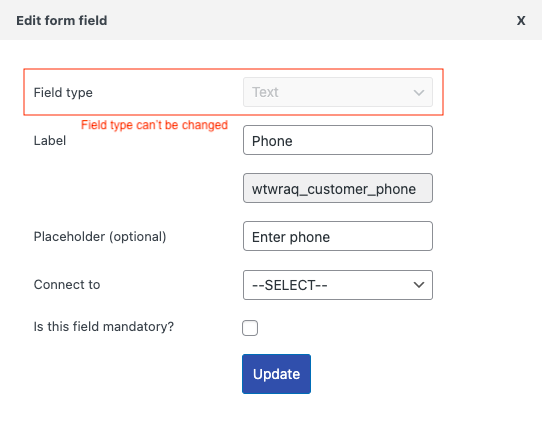Image resolution: width=542 pixels, height=430 pixels.
Task: Click the Label field caption
Action: click(50, 141)
